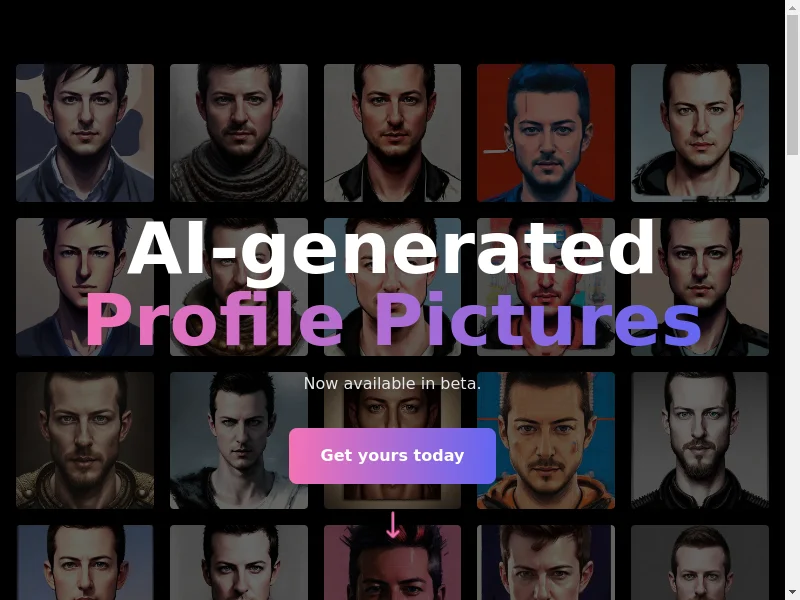This screenshot has width=800, height=600.
Task: Select the top-right portrait with dark hoodie
Action: (x=700, y=133)
